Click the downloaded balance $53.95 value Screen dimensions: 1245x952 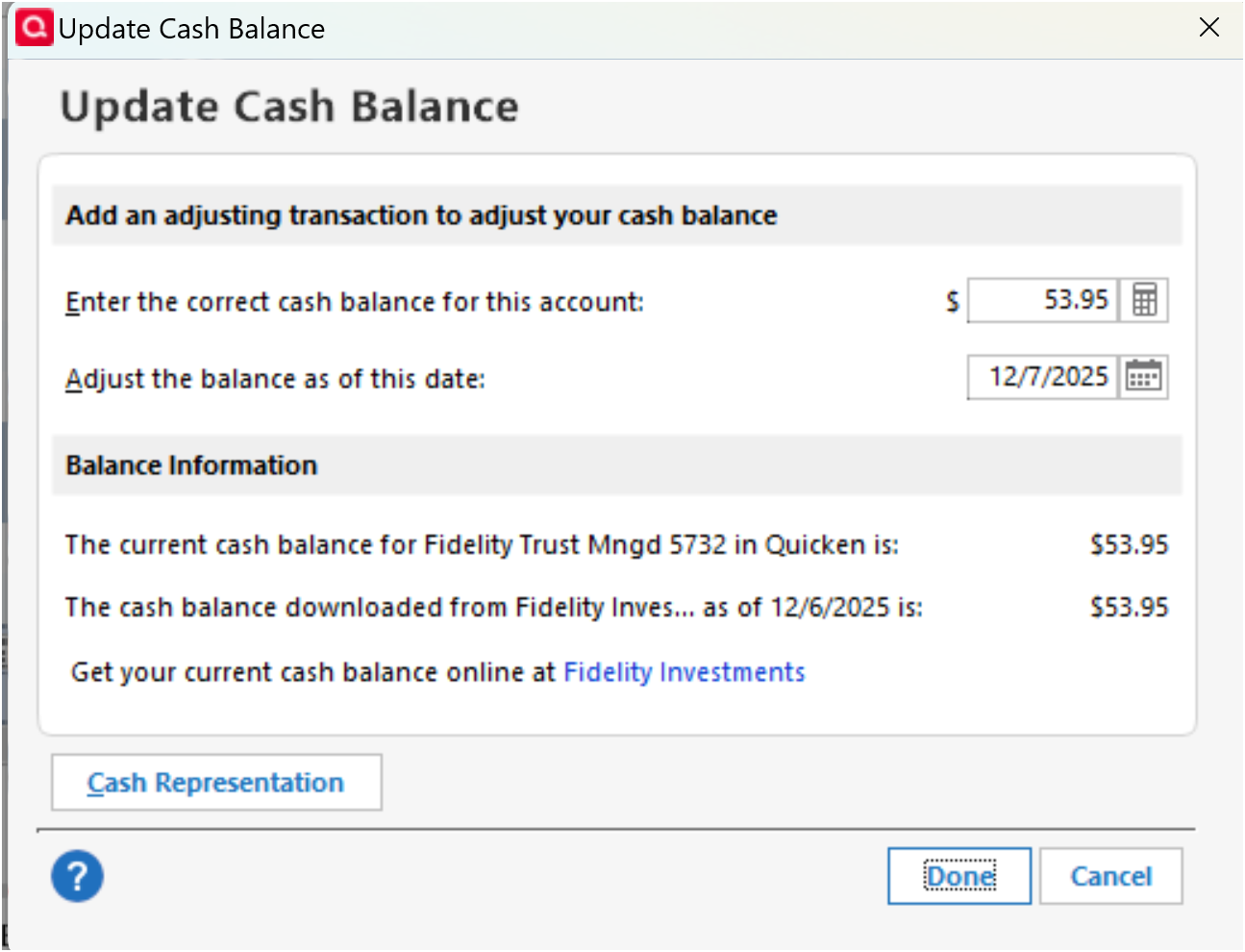[1129, 607]
